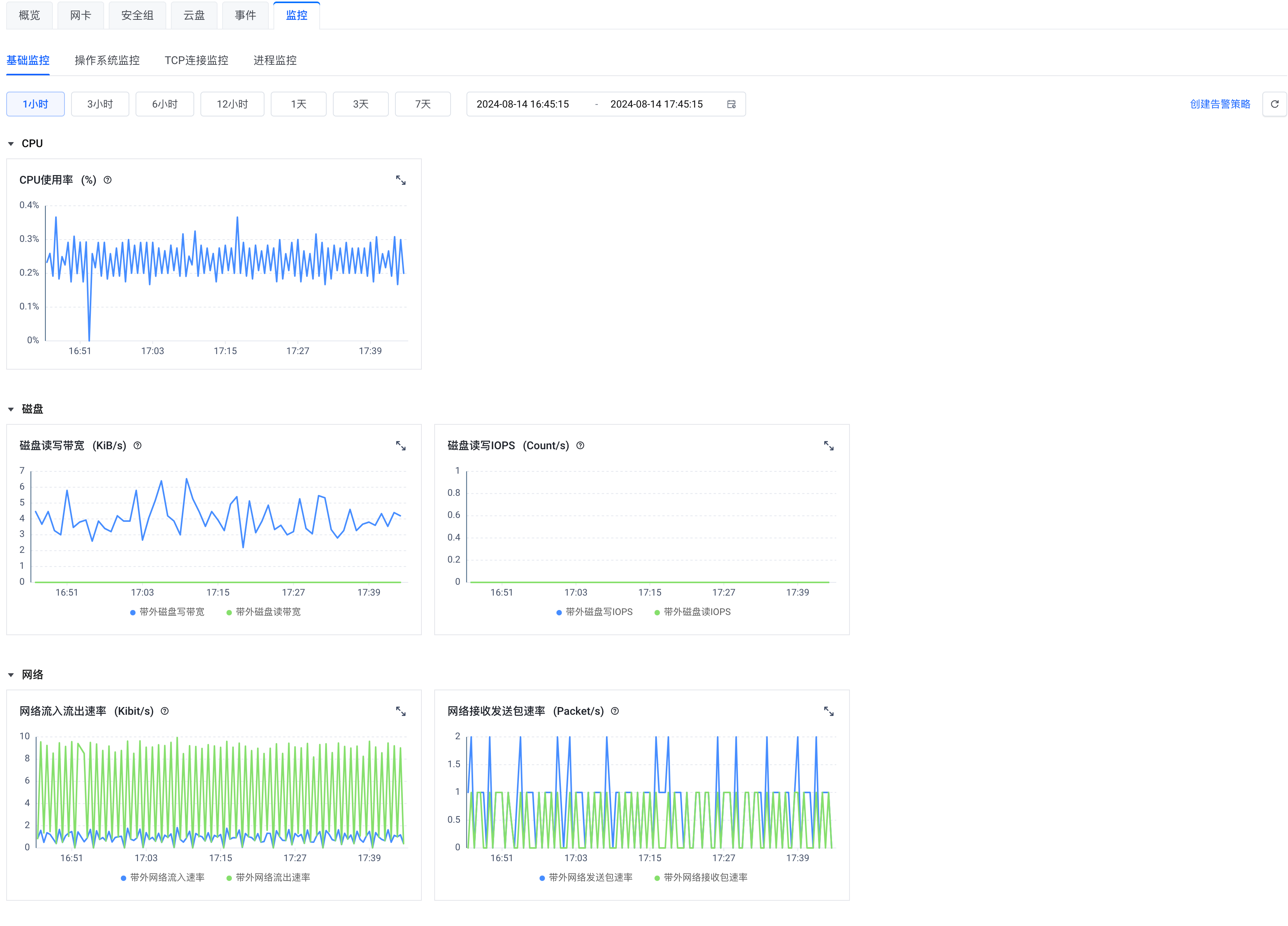The height and width of the screenshot is (926, 1288).
Task: Select the 12小时 time range
Action: (x=232, y=104)
